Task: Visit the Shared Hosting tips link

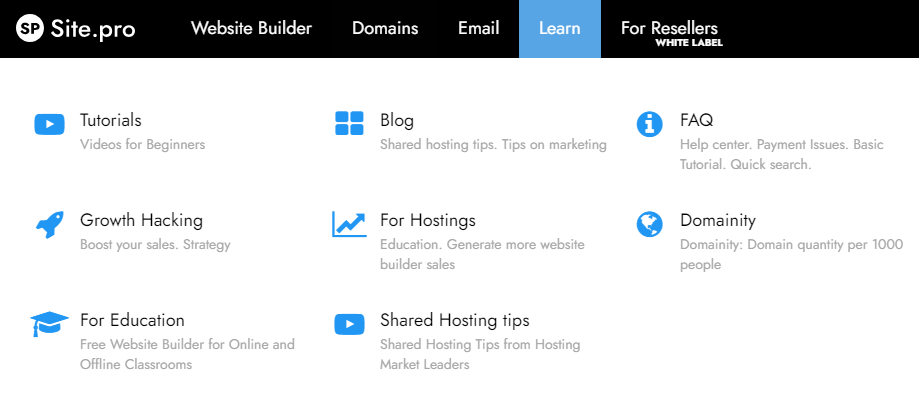Action: pyautogui.click(x=454, y=320)
